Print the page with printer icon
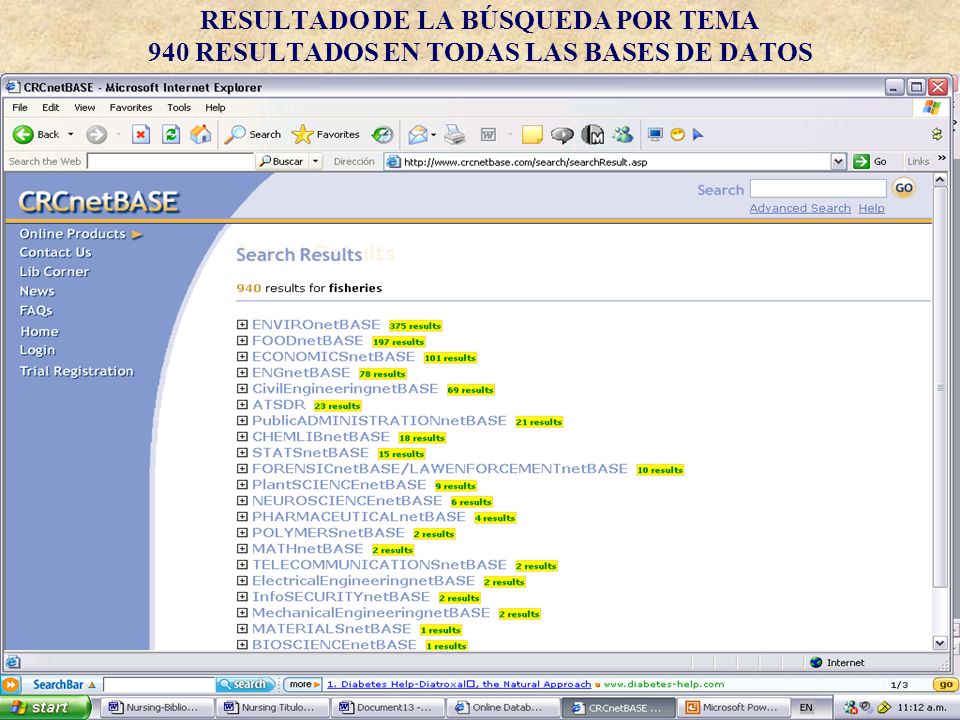 (x=454, y=134)
